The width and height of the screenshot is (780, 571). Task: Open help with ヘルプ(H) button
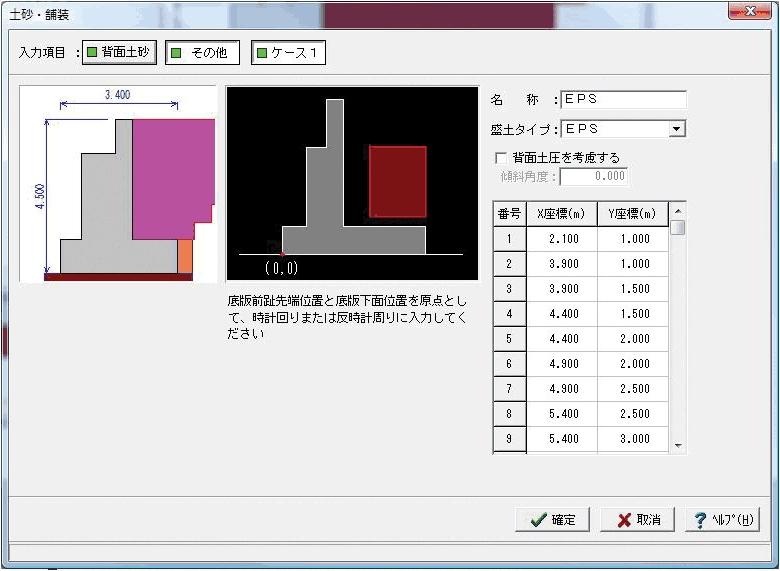(723, 520)
